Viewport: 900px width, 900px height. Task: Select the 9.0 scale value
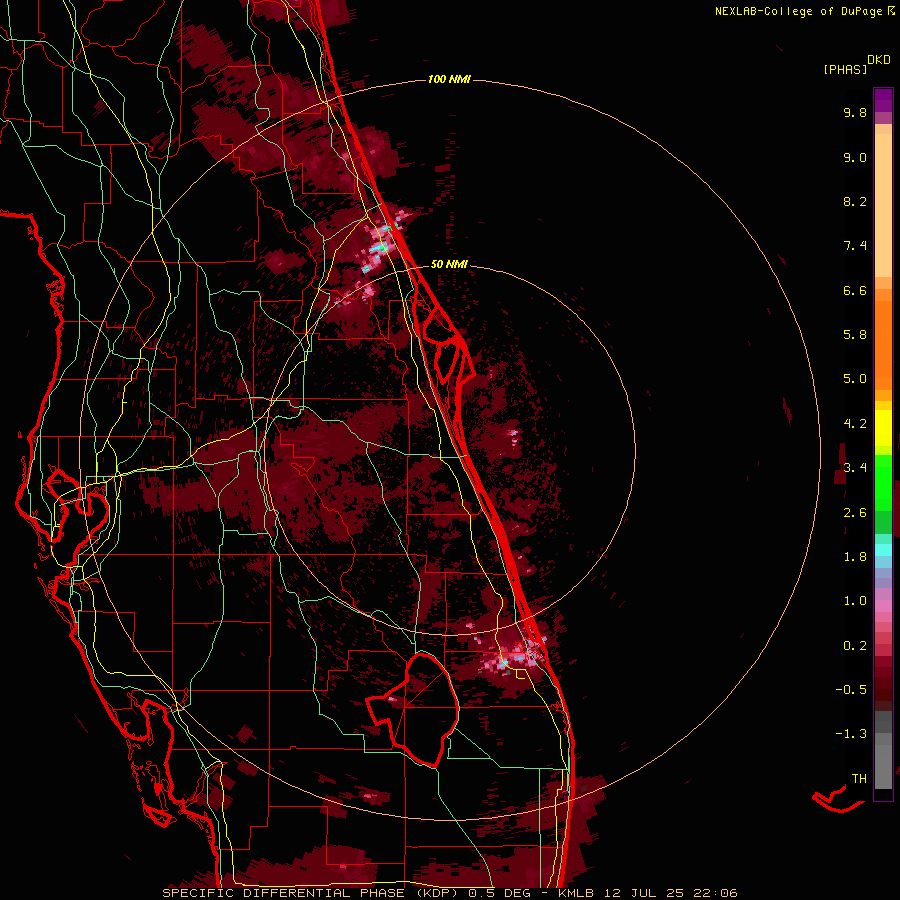click(x=855, y=157)
